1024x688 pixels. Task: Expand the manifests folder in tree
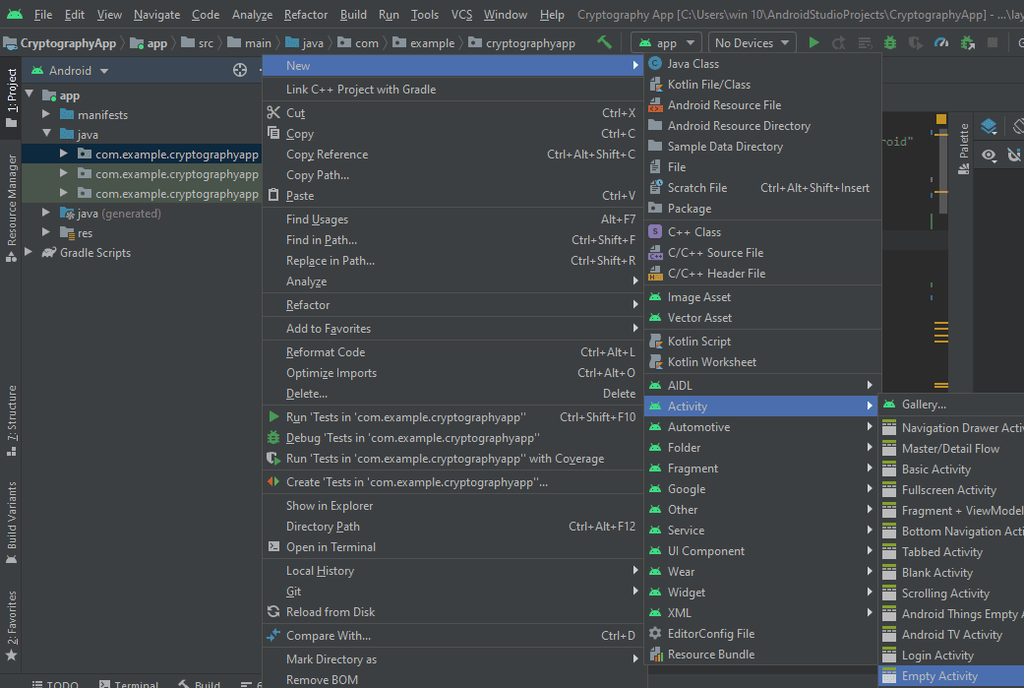pyautogui.click(x=46, y=115)
